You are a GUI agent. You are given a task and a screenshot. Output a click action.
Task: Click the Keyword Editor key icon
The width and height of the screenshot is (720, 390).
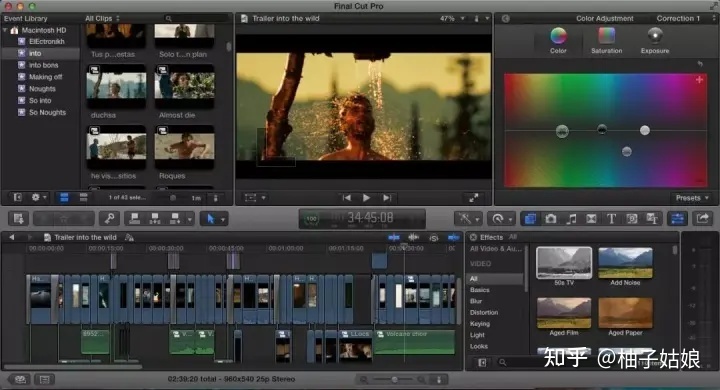point(109,219)
